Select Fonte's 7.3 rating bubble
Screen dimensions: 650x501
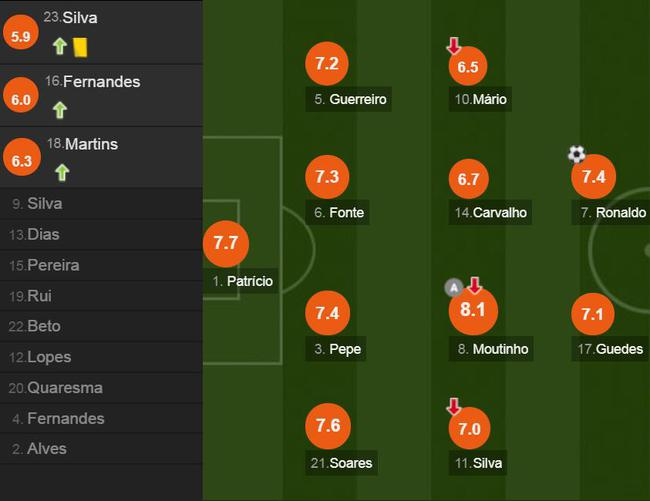tap(327, 177)
